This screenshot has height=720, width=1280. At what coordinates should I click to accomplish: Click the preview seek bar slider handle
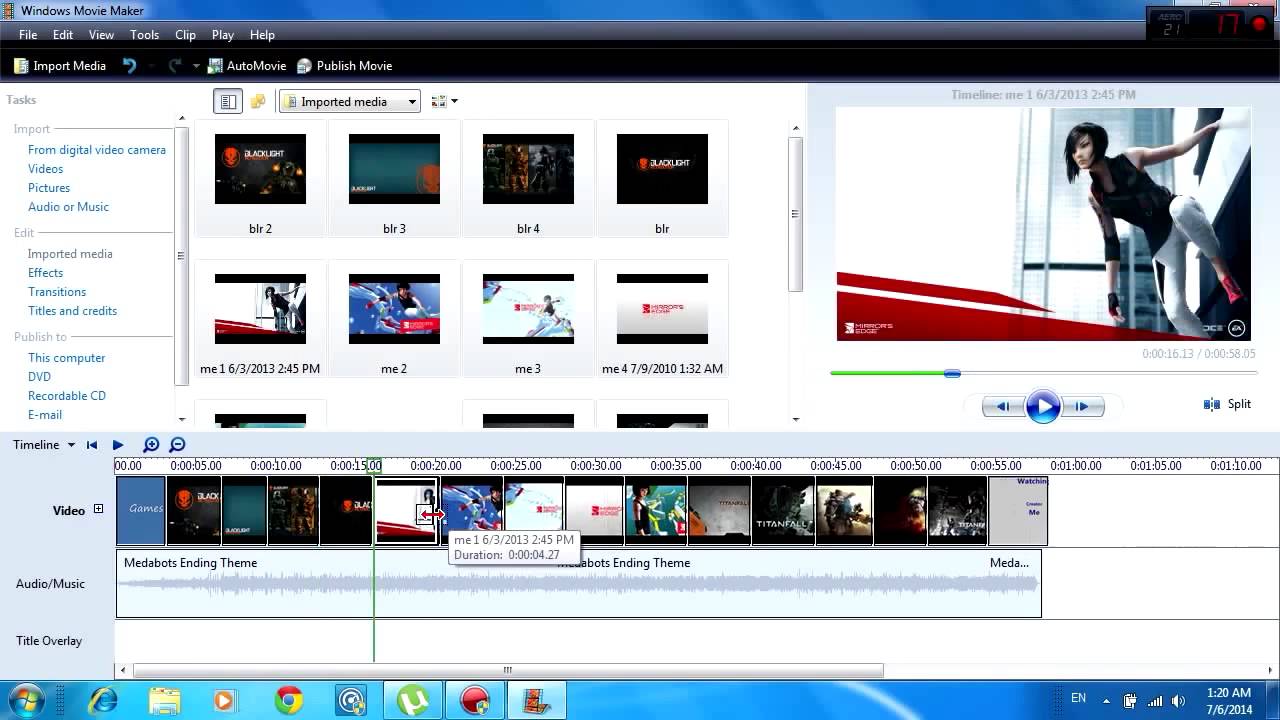pos(952,373)
